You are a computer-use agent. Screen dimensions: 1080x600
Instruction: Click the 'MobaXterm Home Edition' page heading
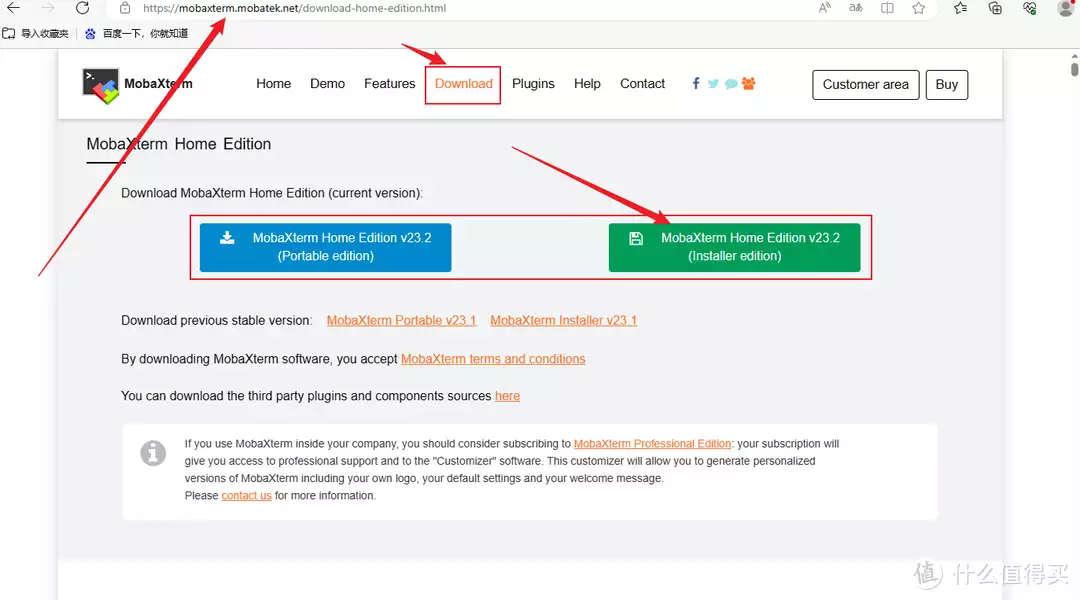point(178,144)
